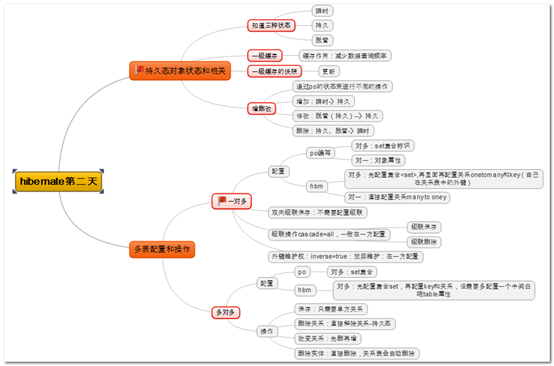This screenshot has width=554, height=366.
Task: Select the 对多：set集合 node
Action: (352, 272)
